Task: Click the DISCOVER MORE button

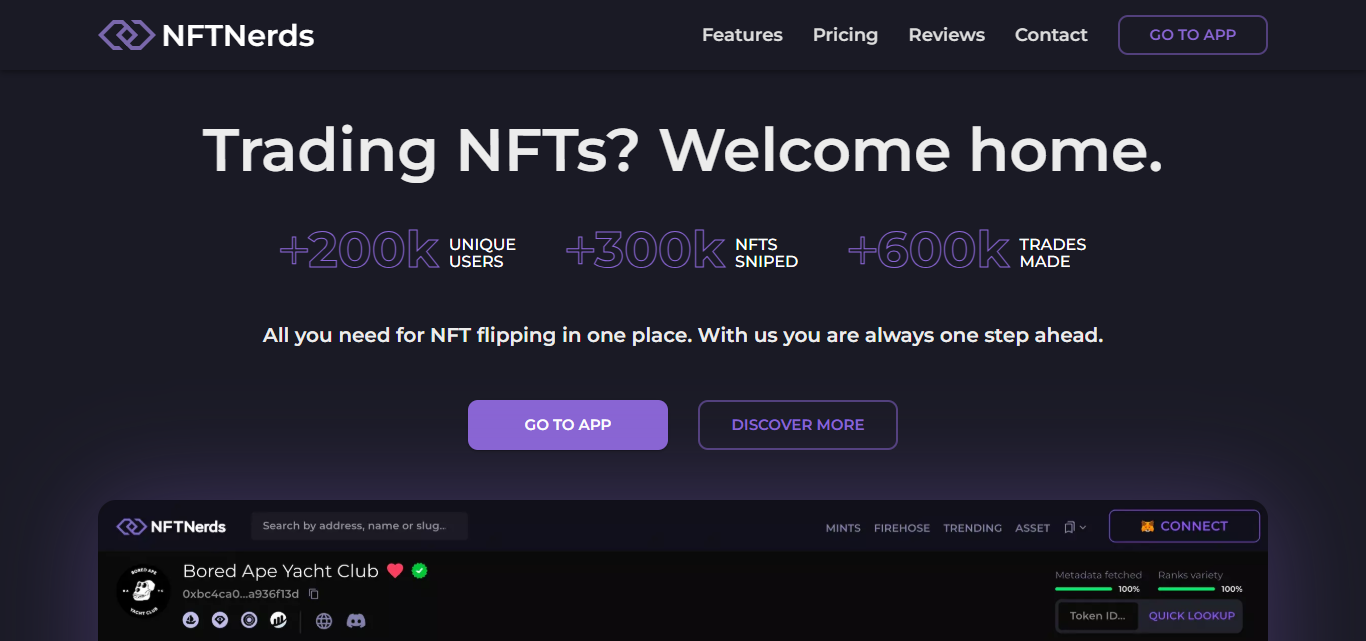Action: tap(797, 424)
